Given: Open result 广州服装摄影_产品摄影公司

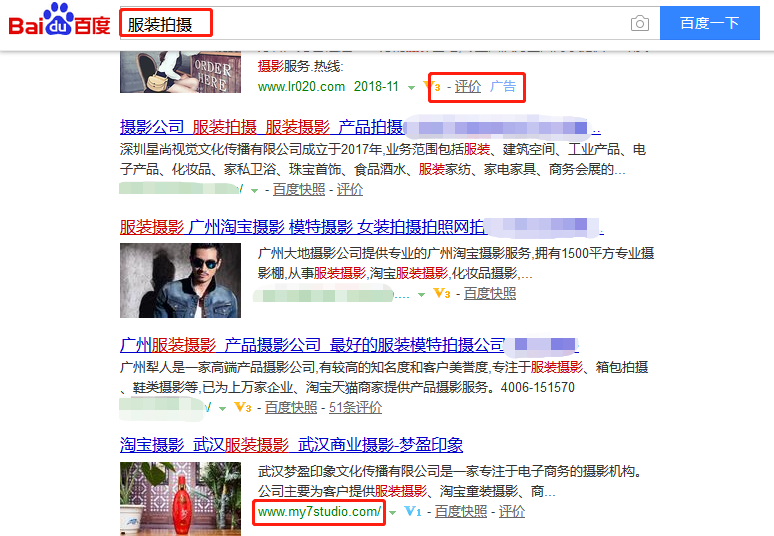Looking at the screenshot, I should [x=349, y=345].
